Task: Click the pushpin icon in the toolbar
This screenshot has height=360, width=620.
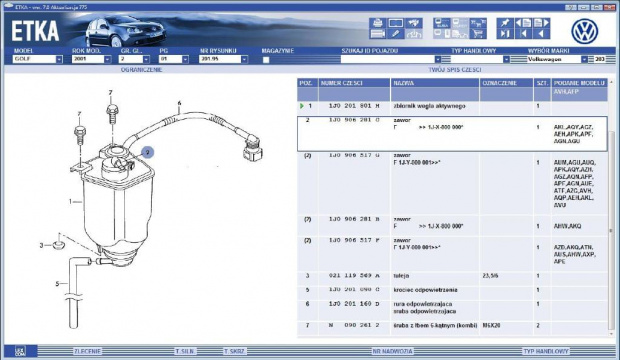Action: pos(505,23)
